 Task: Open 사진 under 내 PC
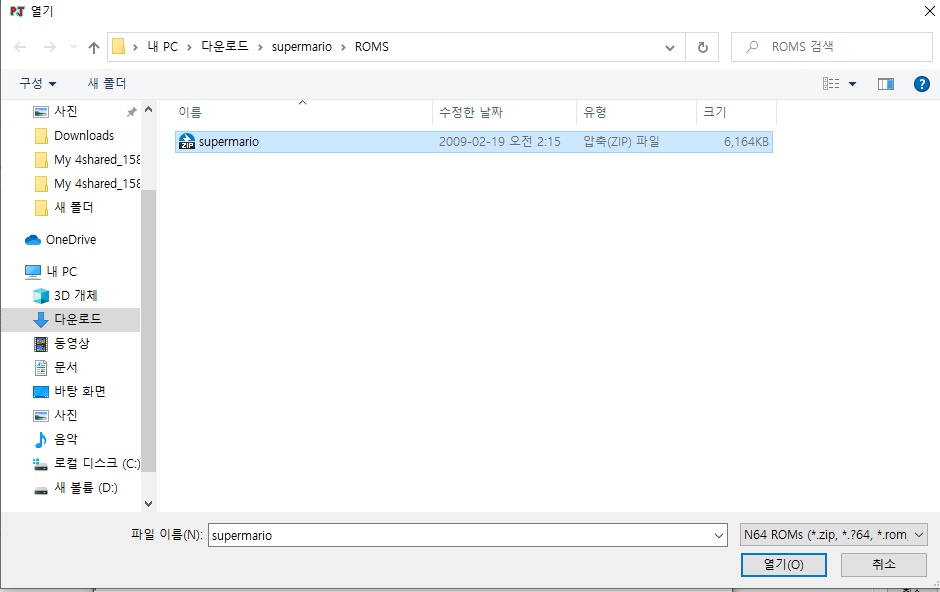pyautogui.click(x=65, y=415)
